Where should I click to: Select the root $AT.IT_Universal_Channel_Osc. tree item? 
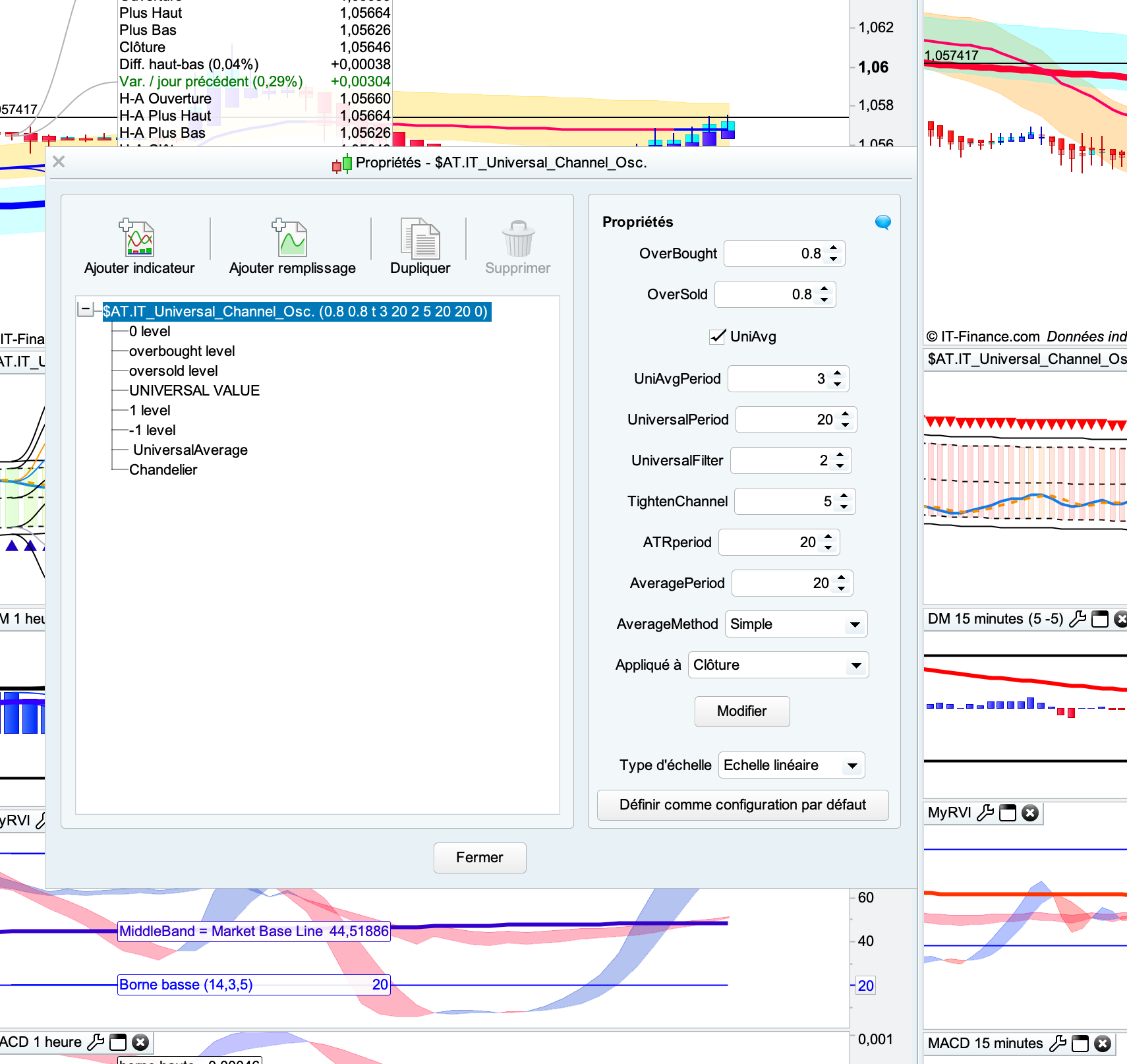[296, 311]
